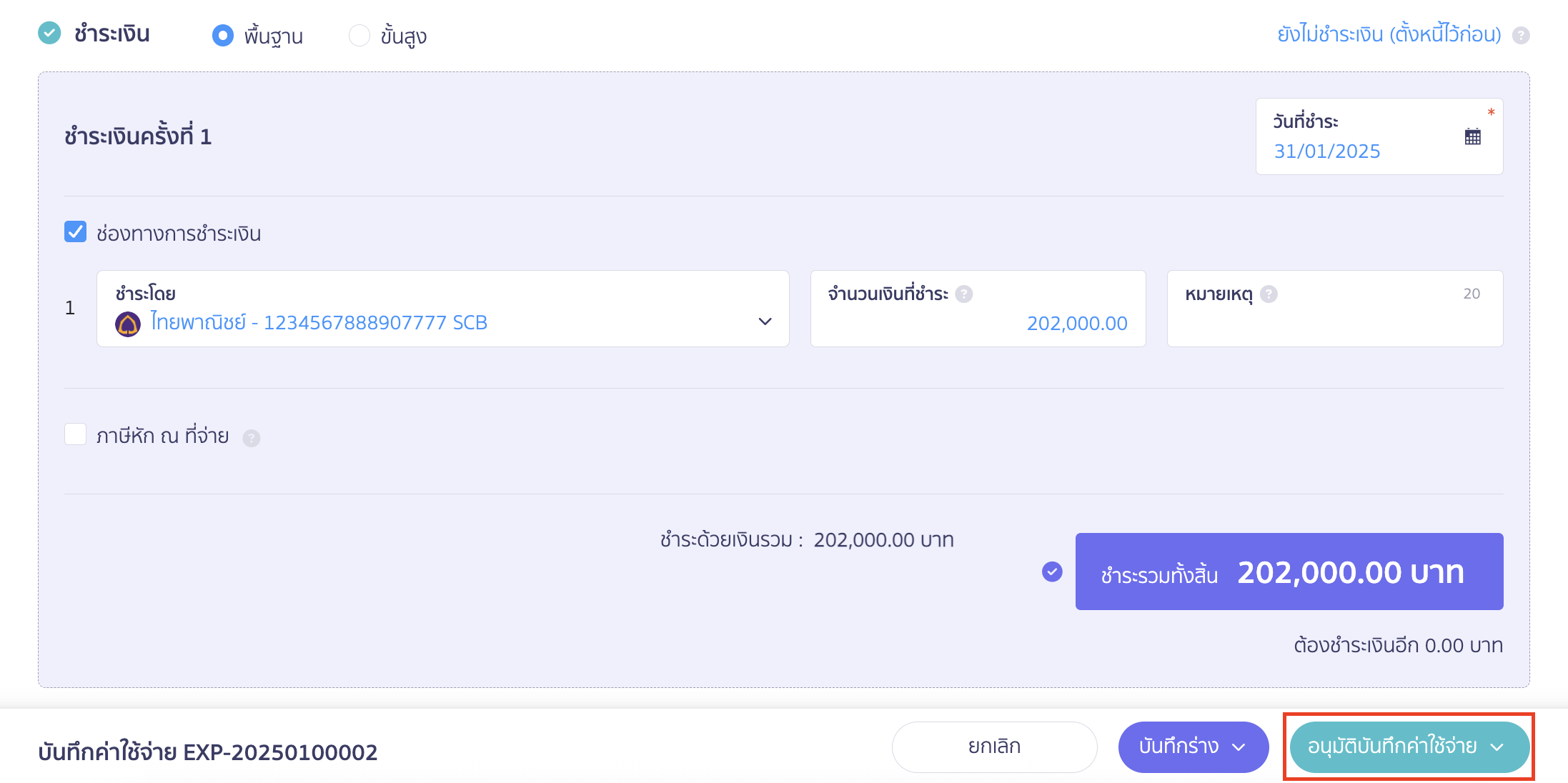Click the ยกเลิก button

[x=994, y=747]
